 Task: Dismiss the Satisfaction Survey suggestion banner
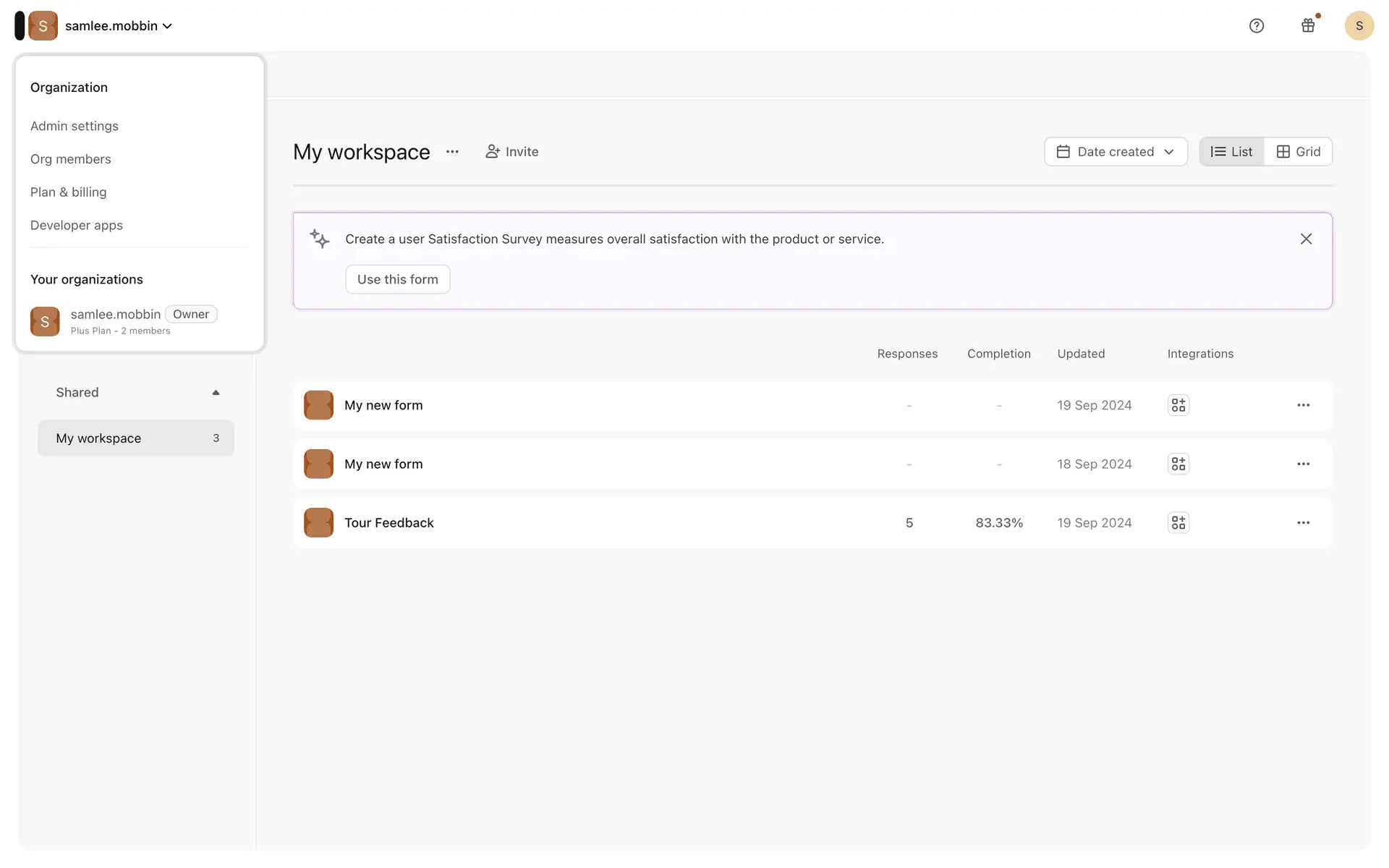coord(1306,239)
